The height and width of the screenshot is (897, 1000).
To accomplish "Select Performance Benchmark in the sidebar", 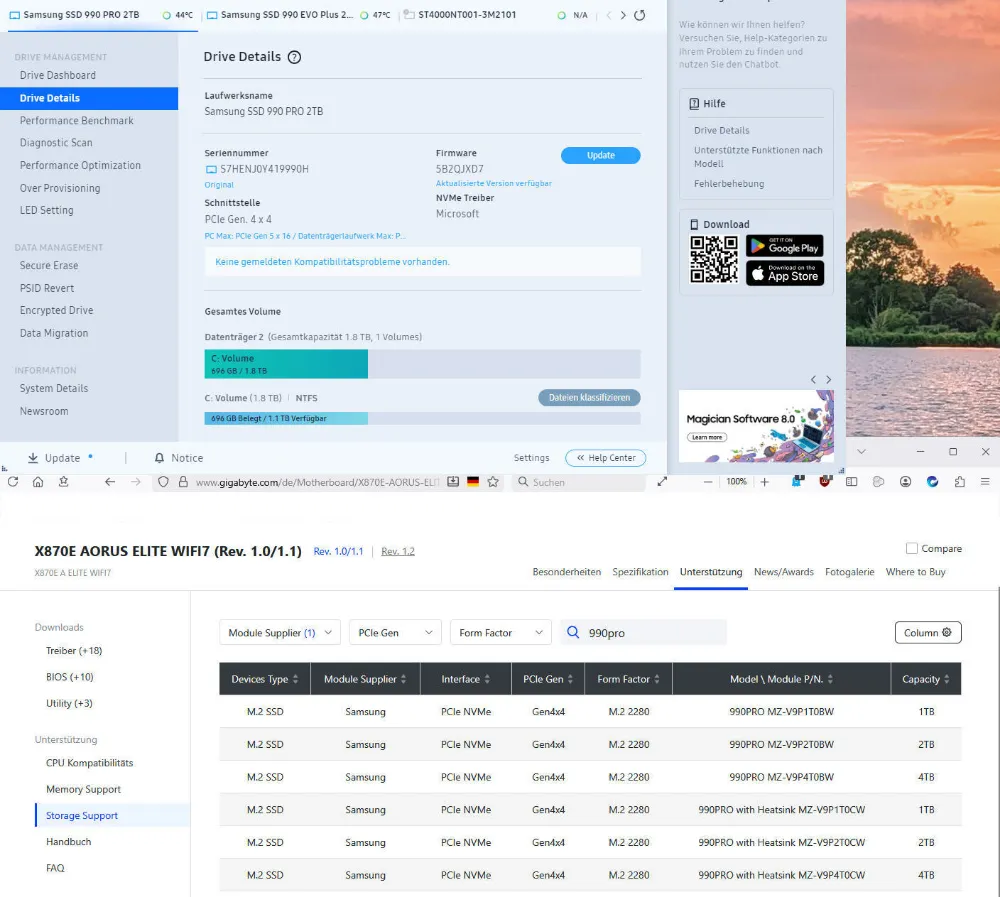I will pyautogui.click(x=76, y=121).
